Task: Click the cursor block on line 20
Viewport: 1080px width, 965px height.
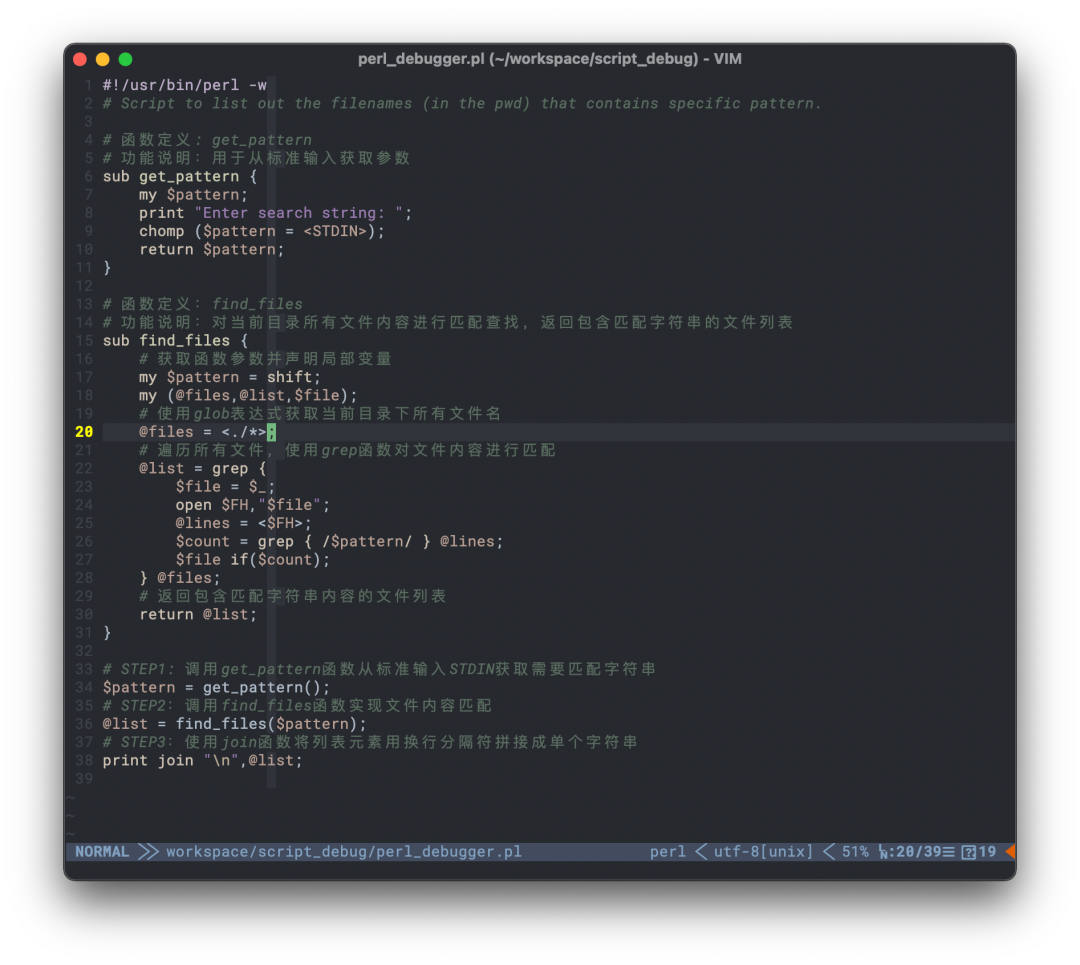Action: point(271,432)
